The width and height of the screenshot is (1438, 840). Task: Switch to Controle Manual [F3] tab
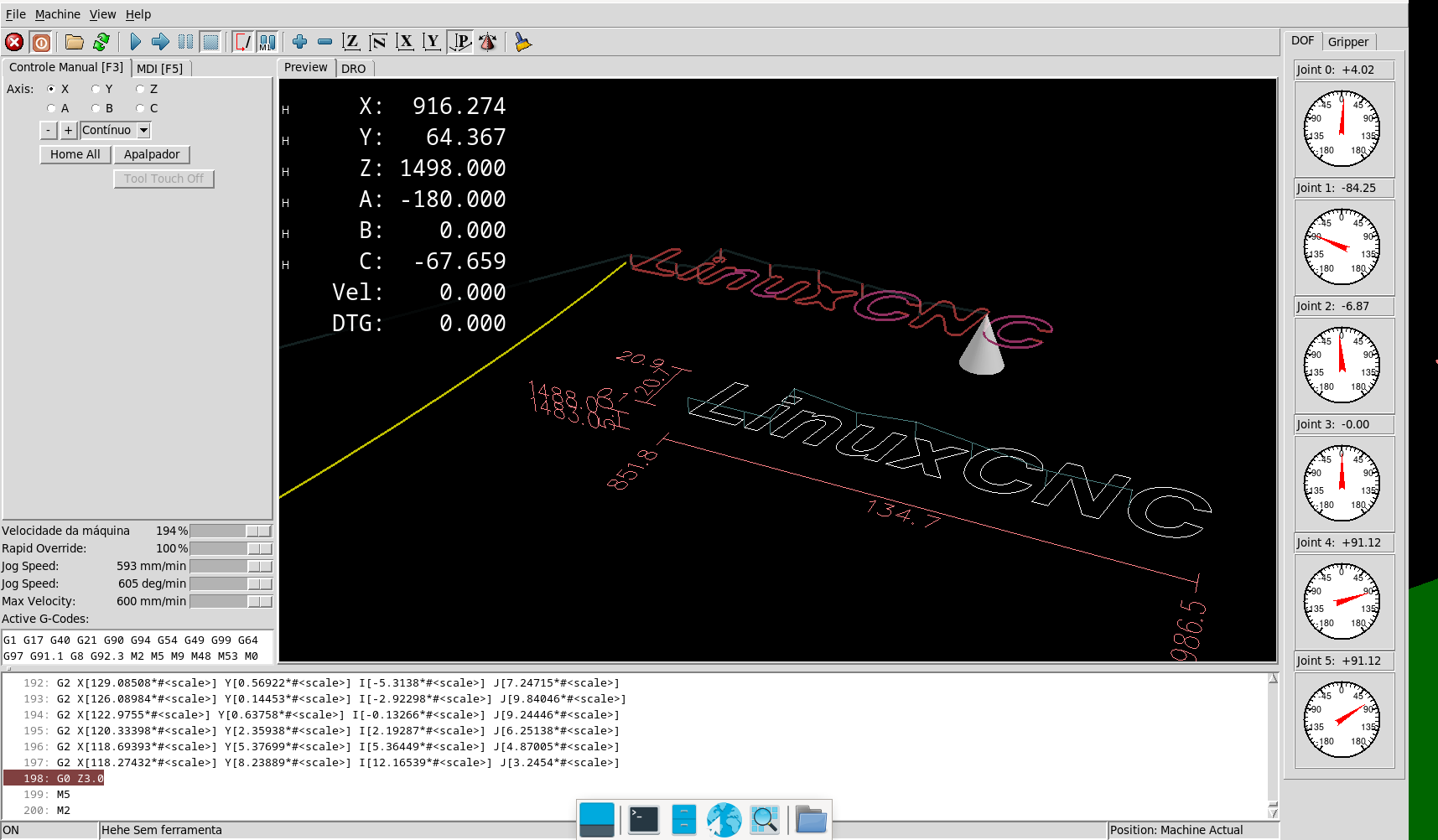66,67
